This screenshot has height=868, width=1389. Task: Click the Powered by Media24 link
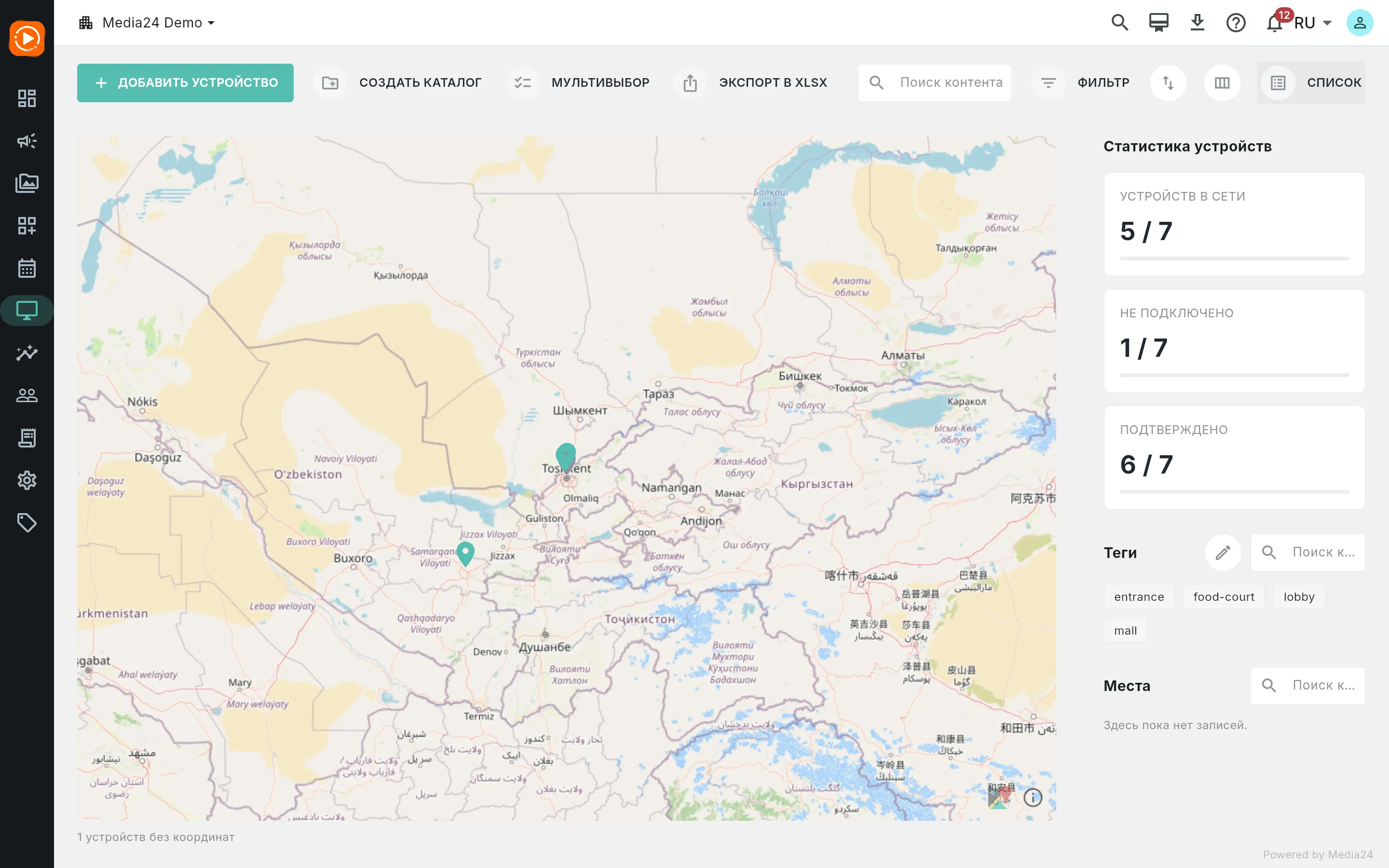pos(1317,855)
